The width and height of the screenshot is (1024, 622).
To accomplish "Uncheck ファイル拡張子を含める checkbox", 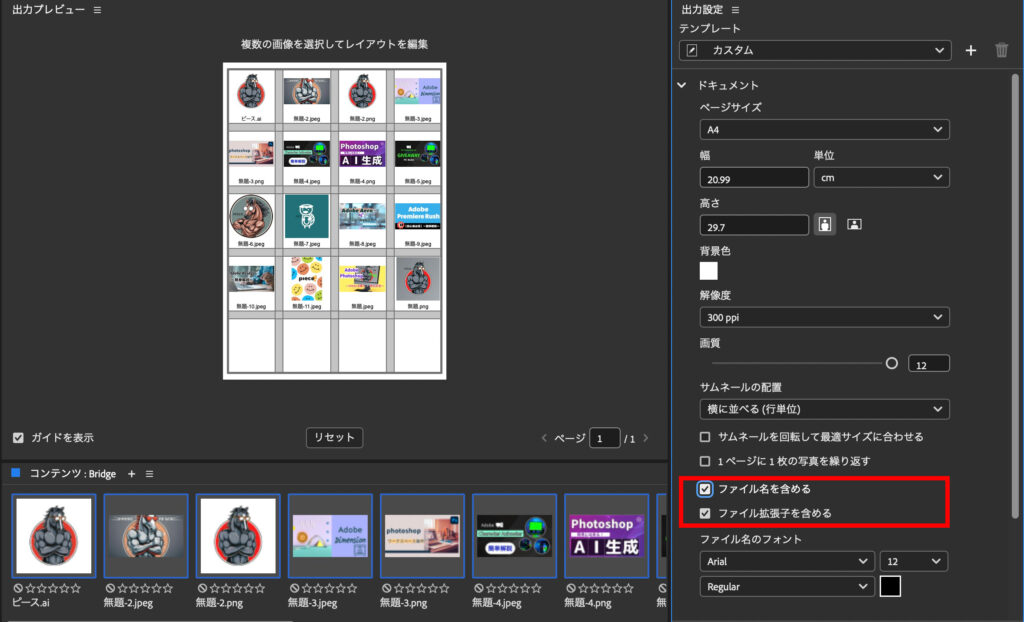I will pos(705,513).
